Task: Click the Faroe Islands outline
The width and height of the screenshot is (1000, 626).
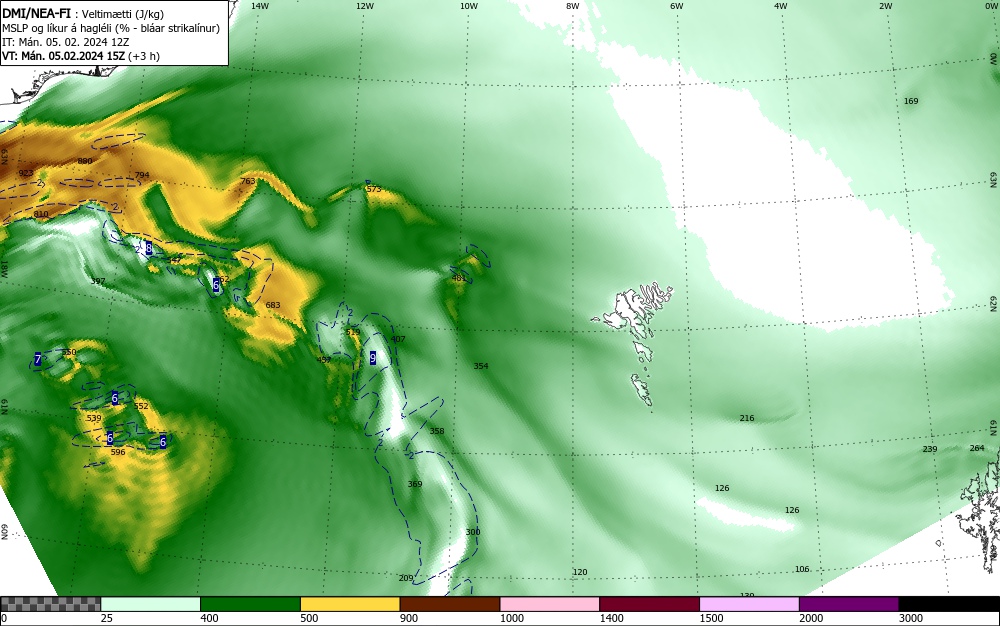Action: click(x=633, y=344)
